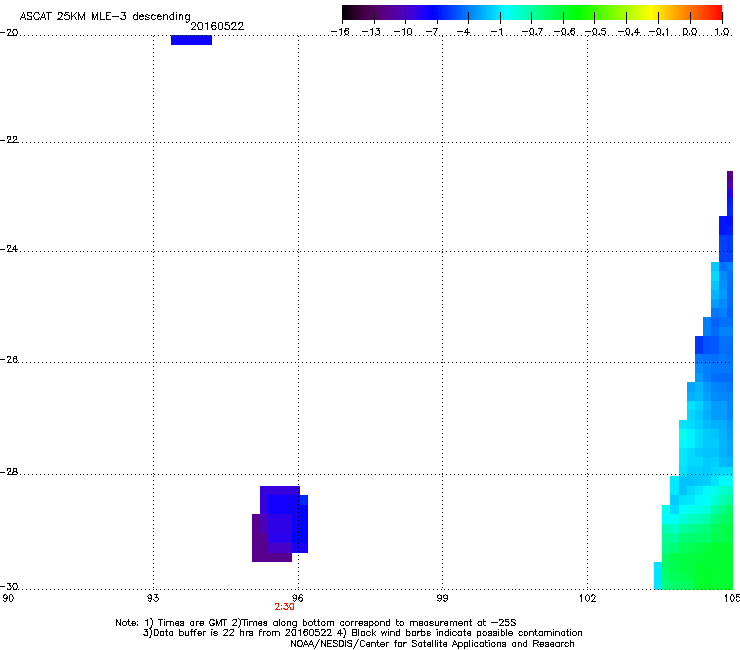The image size is (740, 650).
Task: Click the color bar label "-16"
Action: 340,32
